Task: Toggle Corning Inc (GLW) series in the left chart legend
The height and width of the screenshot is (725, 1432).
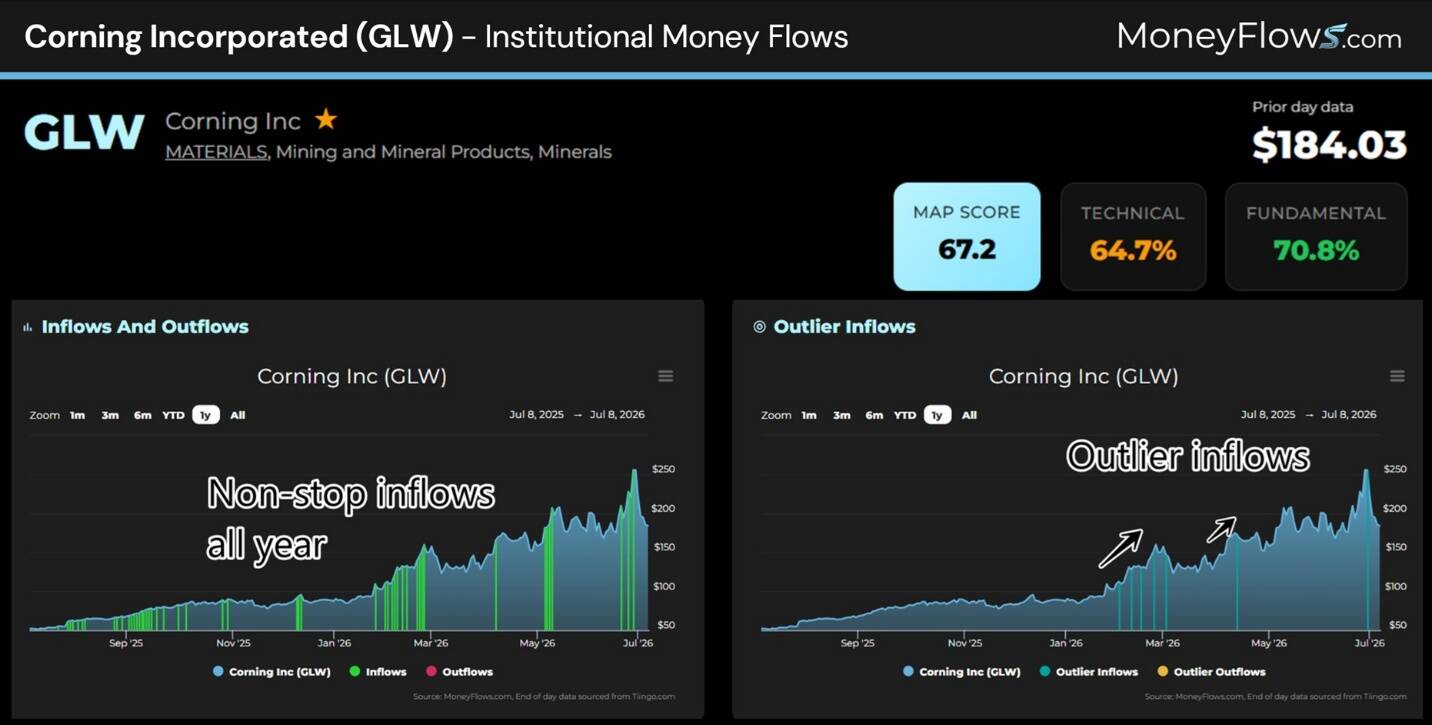Action: [272, 672]
